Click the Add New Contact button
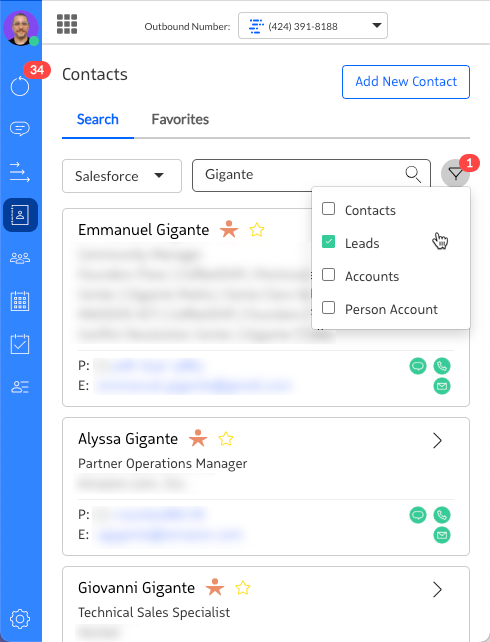The width and height of the screenshot is (490, 642). pyautogui.click(x=406, y=82)
